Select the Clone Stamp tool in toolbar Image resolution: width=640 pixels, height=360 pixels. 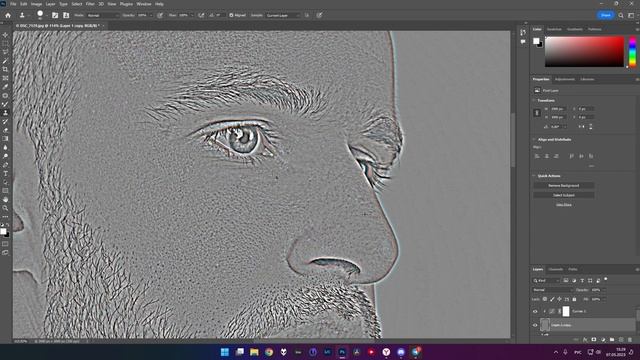[x=5, y=113]
